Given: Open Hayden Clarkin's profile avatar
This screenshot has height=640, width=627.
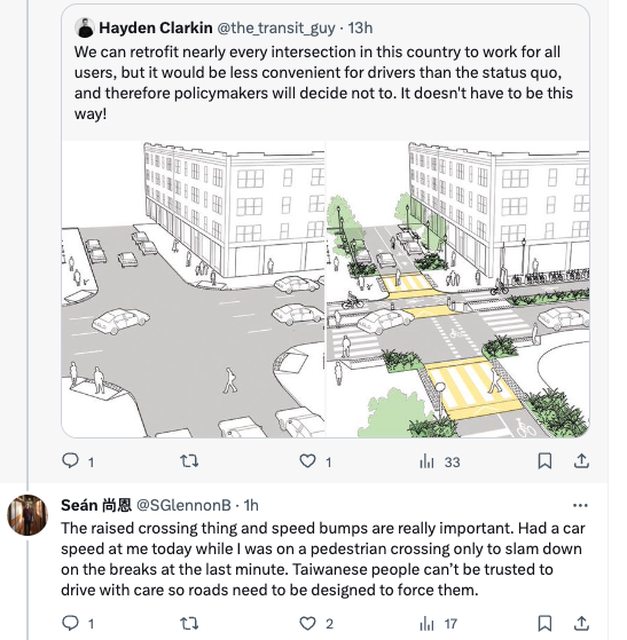Looking at the screenshot, I should [85, 27].
